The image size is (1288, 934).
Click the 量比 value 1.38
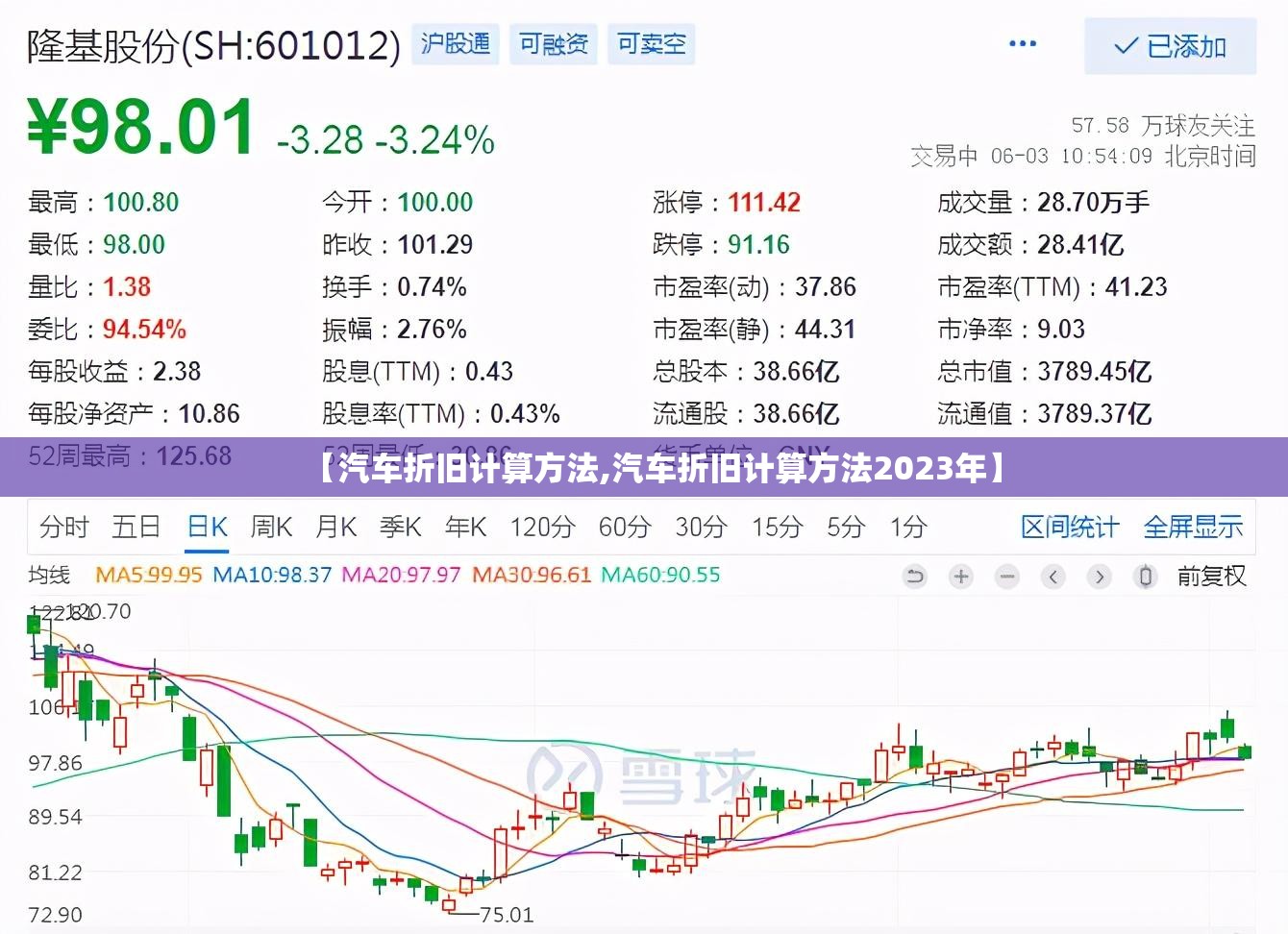pos(127,286)
